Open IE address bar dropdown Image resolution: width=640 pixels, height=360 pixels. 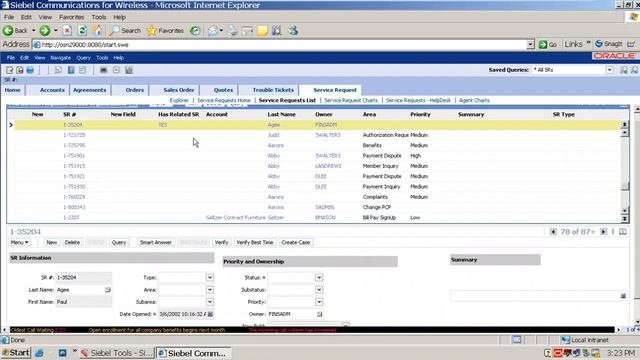pyautogui.click(x=530, y=44)
